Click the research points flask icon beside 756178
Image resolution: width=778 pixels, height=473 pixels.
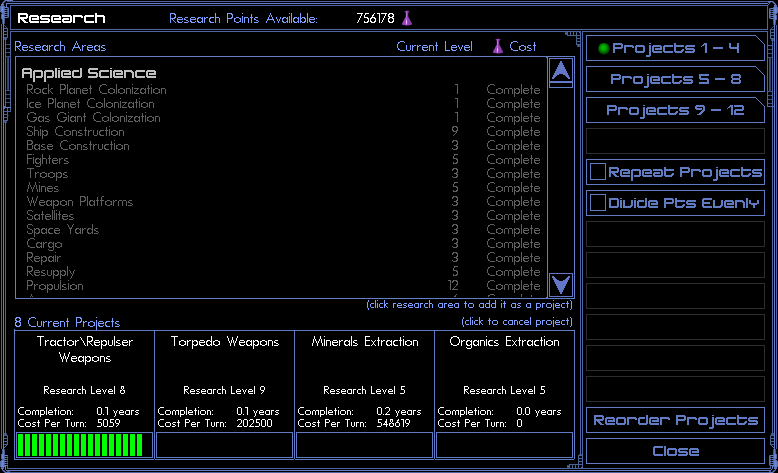pos(407,18)
